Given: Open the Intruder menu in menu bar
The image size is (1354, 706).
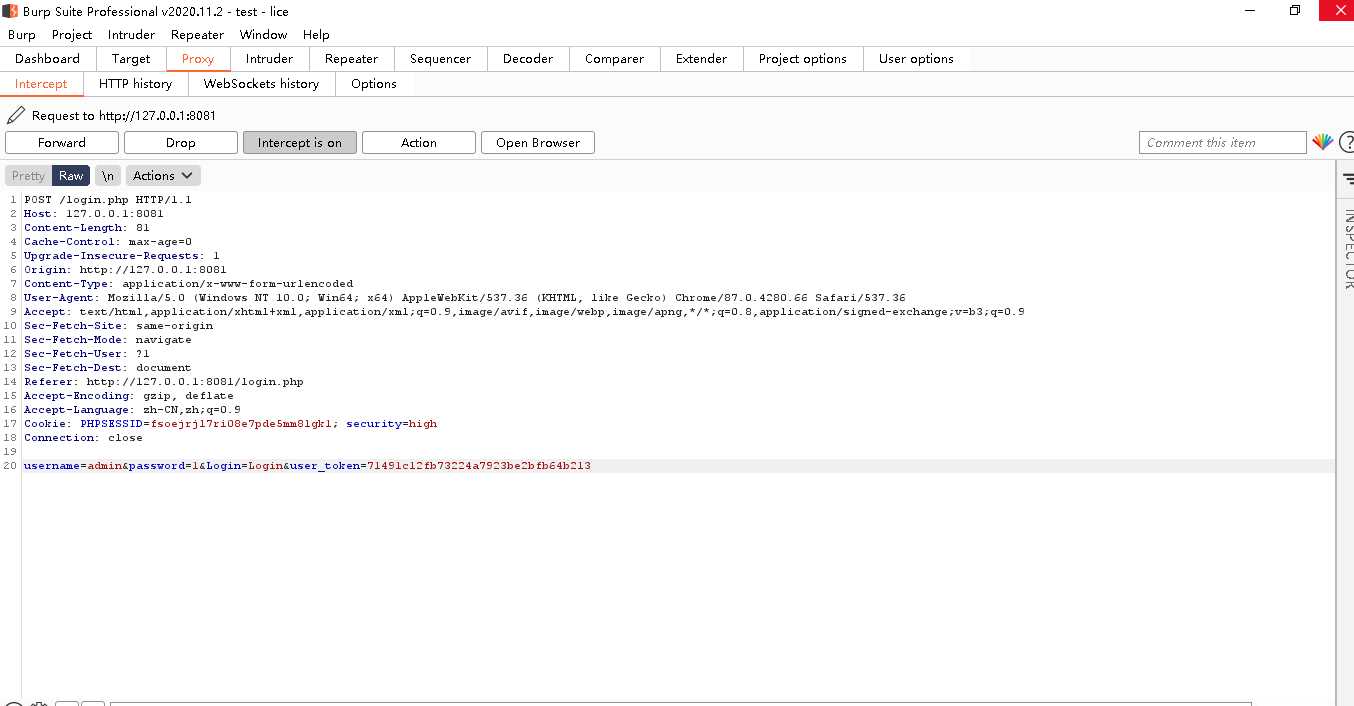Looking at the screenshot, I should (131, 34).
